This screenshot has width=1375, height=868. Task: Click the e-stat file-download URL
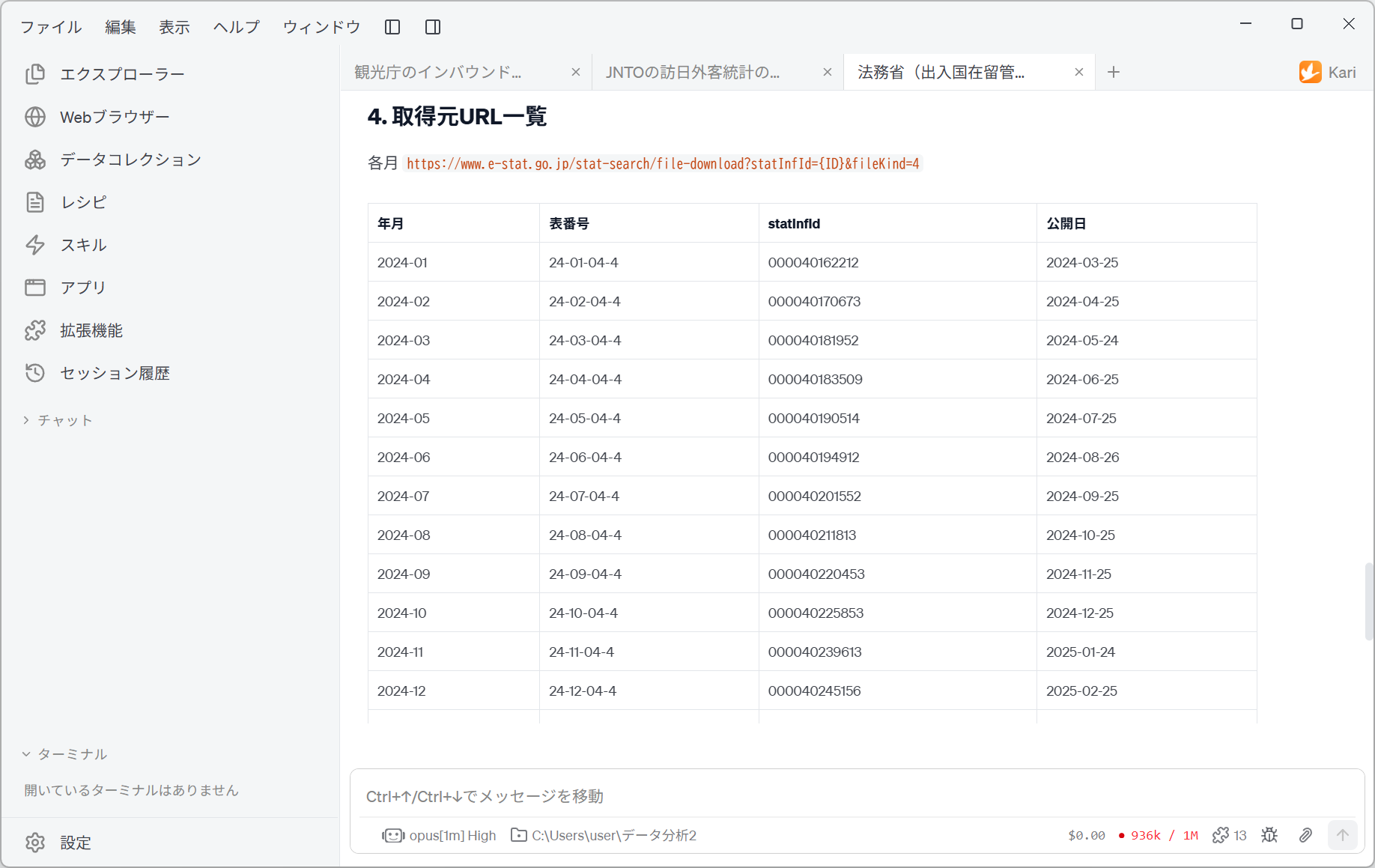click(663, 163)
